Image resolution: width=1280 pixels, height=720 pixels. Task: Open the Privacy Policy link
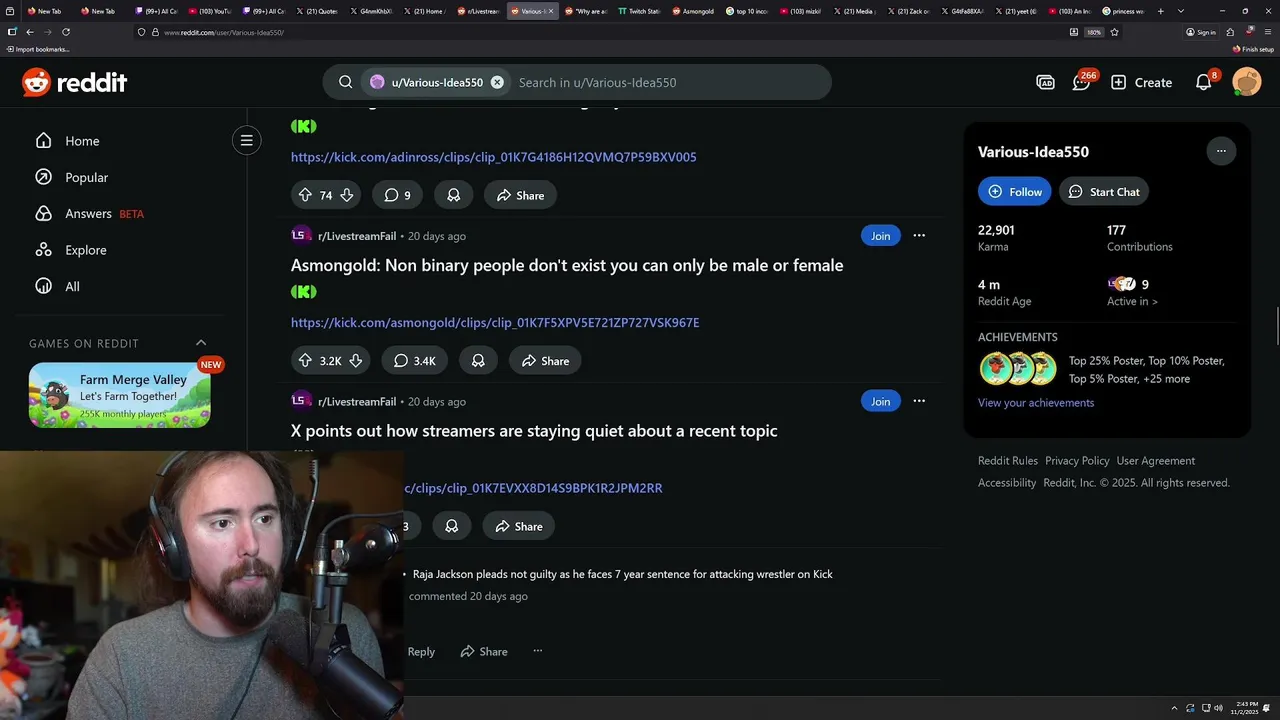(x=1077, y=461)
